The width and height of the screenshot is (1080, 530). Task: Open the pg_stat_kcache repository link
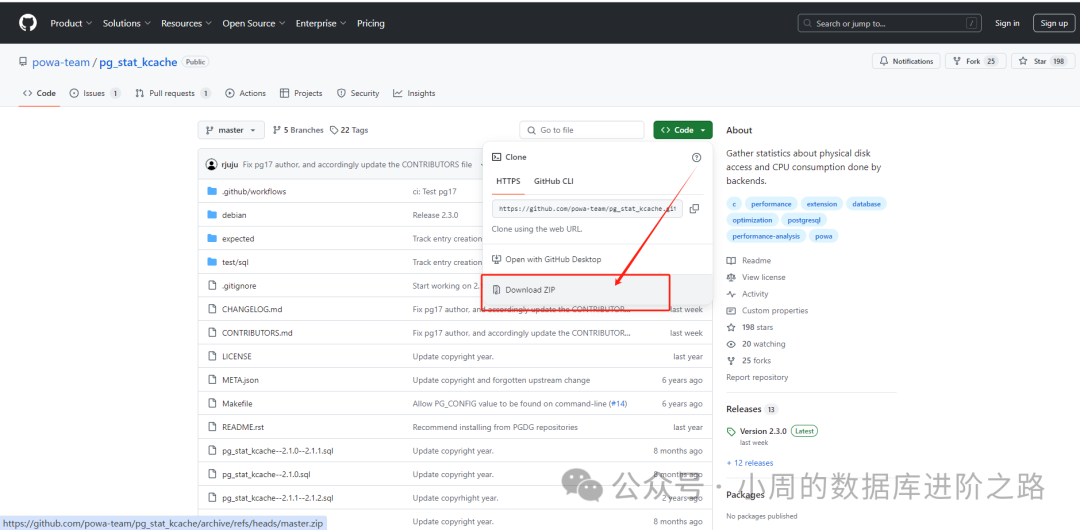pos(138,62)
